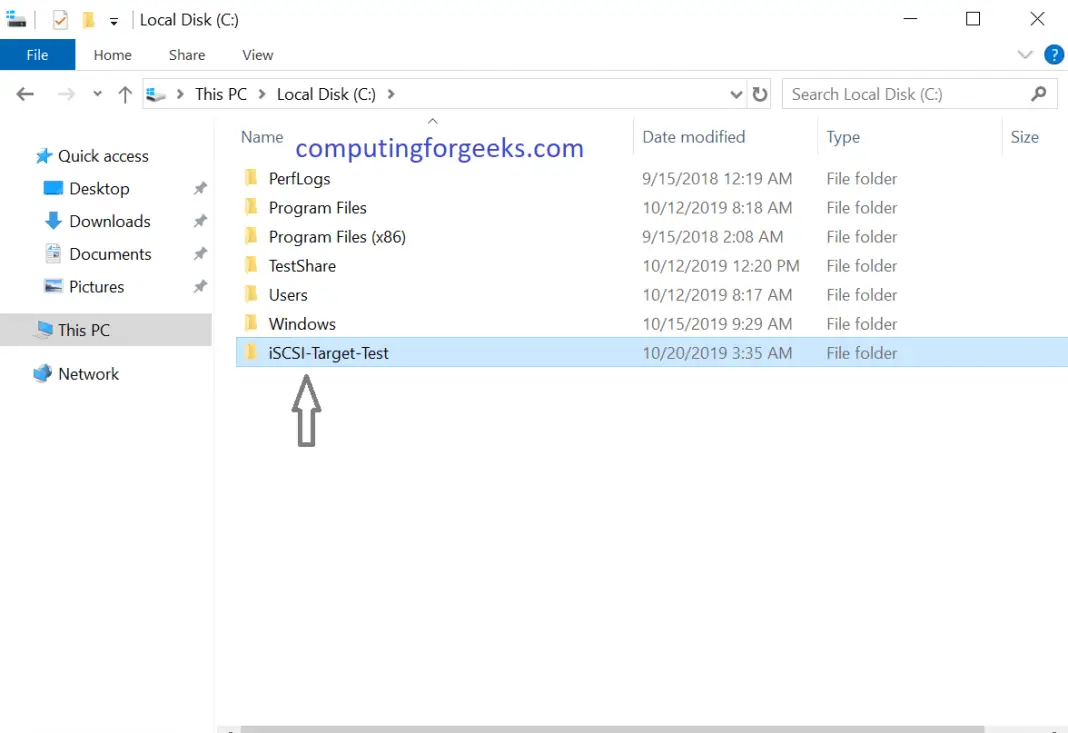This screenshot has width=1068, height=733.
Task: Open the Share ribbon tab
Action: (x=187, y=55)
